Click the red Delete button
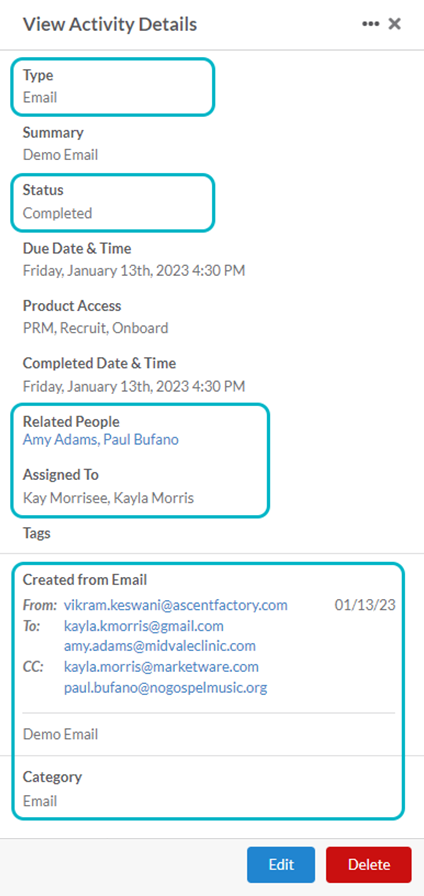Screen dimensions: 424x896 coord(369,865)
